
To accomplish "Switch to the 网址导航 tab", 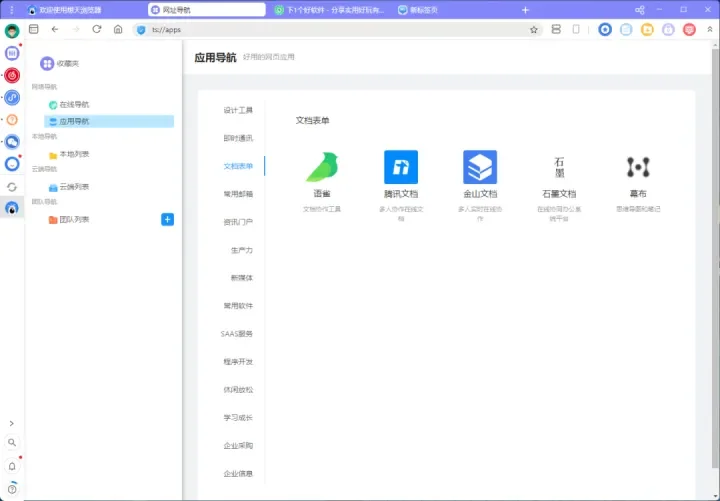I will [x=207, y=10].
